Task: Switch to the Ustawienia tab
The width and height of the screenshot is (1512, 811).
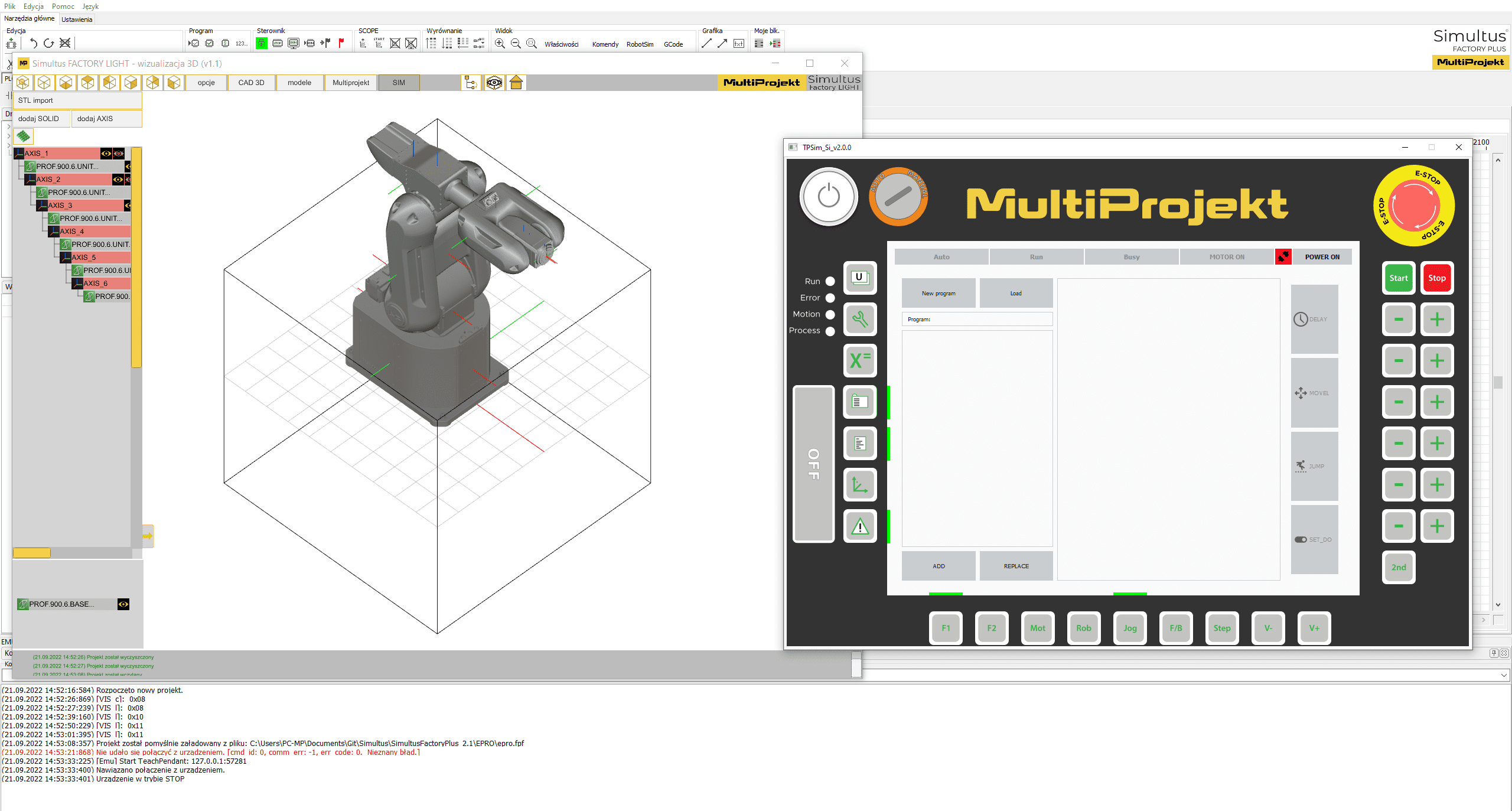Action: pyautogui.click(x=77, y=19)
